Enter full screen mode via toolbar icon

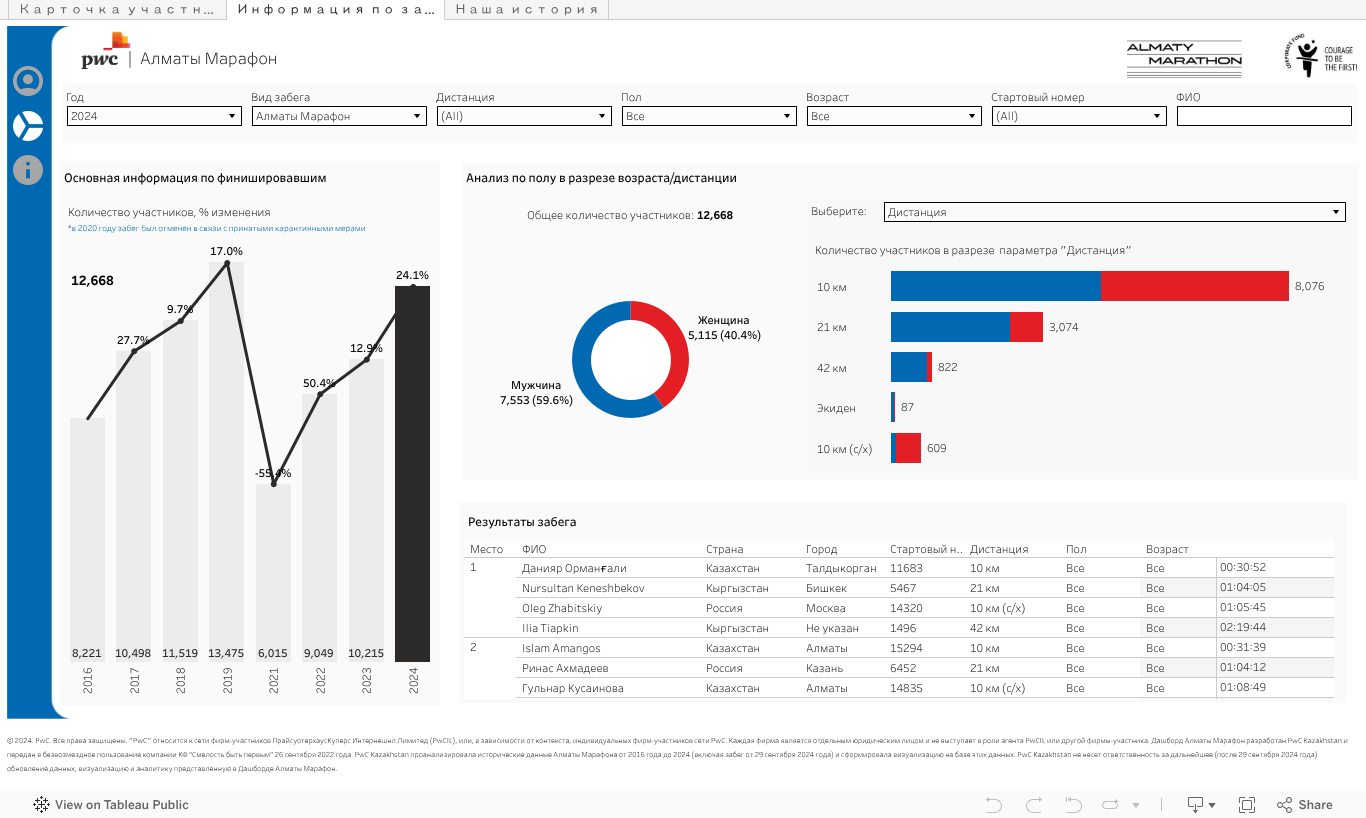point(1247,805)
